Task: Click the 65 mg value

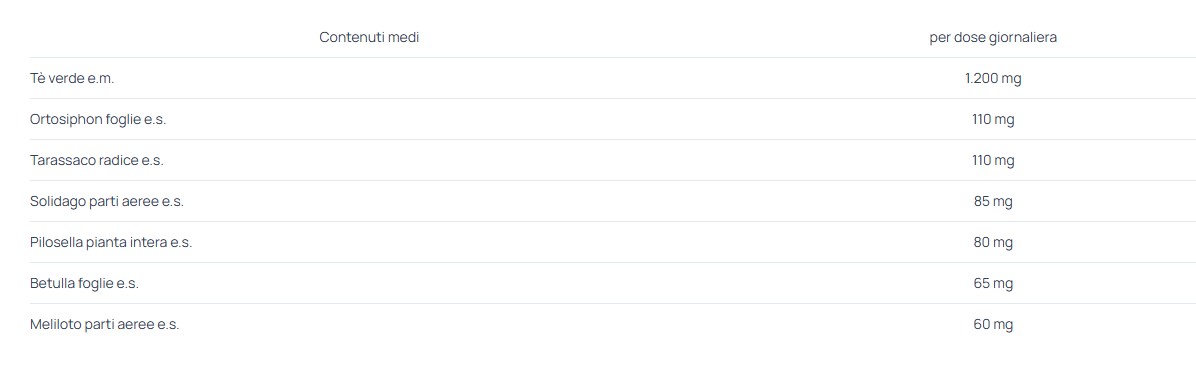Action: pyautogui.click(x=993, y=284)
